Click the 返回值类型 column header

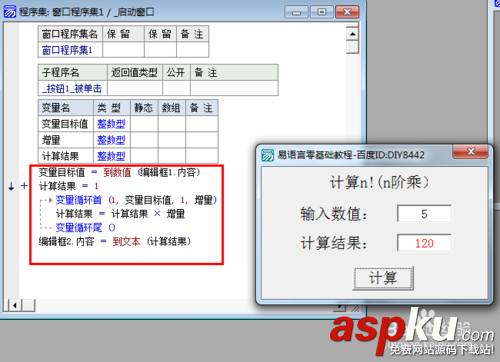click(135, 72)
